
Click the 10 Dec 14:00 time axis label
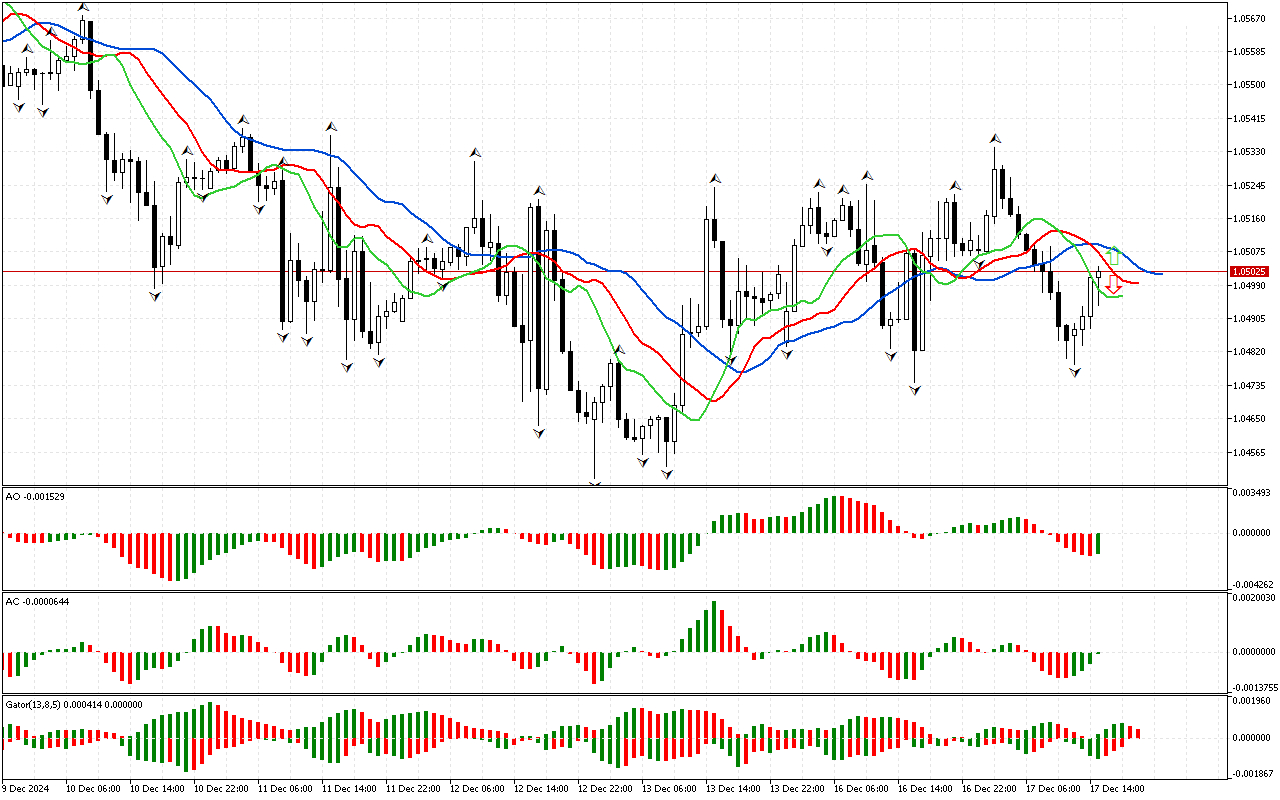[x=157, y=789]
